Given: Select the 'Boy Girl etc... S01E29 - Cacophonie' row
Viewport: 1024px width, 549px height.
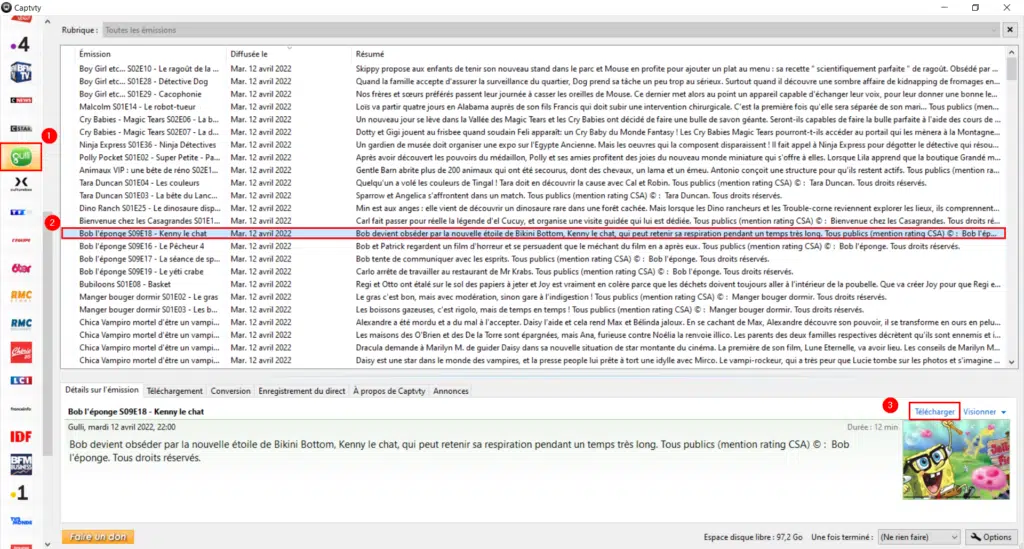Looking at the screenshot, I should pos(533,94).
